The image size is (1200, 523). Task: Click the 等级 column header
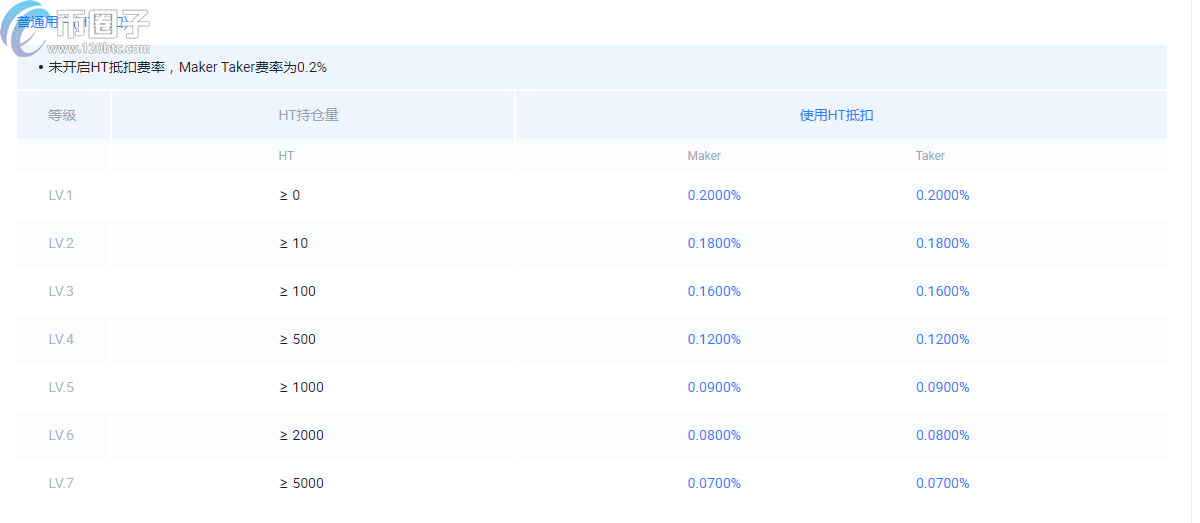point(62,115)
